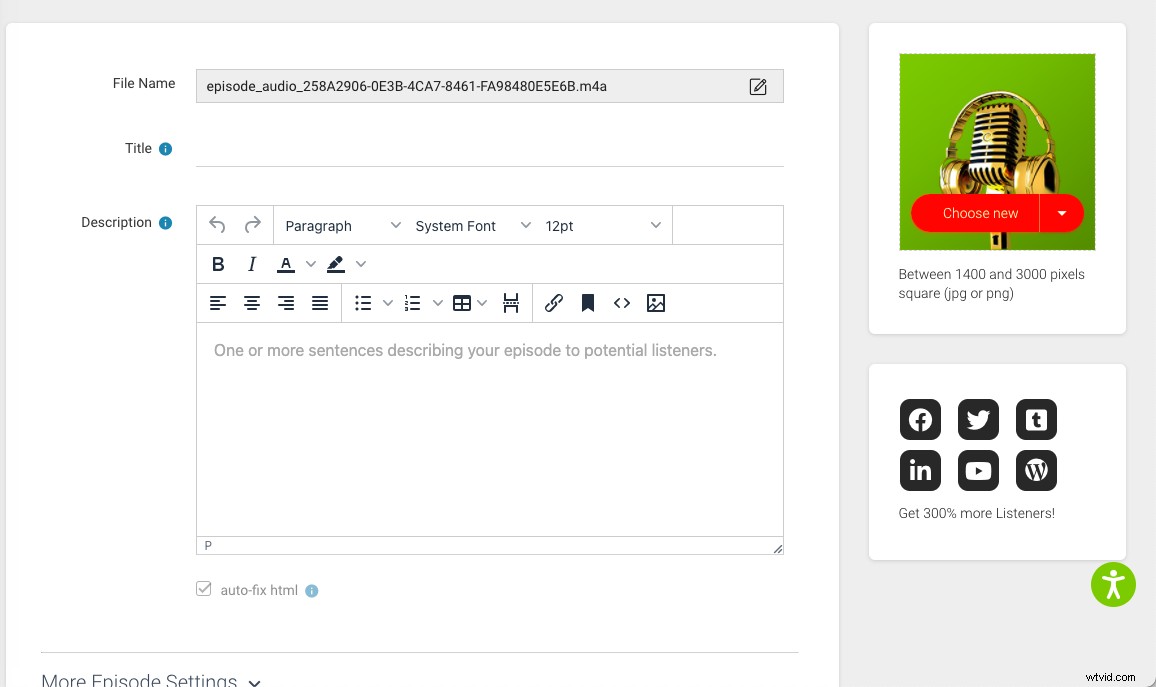
Task: Insert a hyperlink in the description
Action: (x=554, y=303)
